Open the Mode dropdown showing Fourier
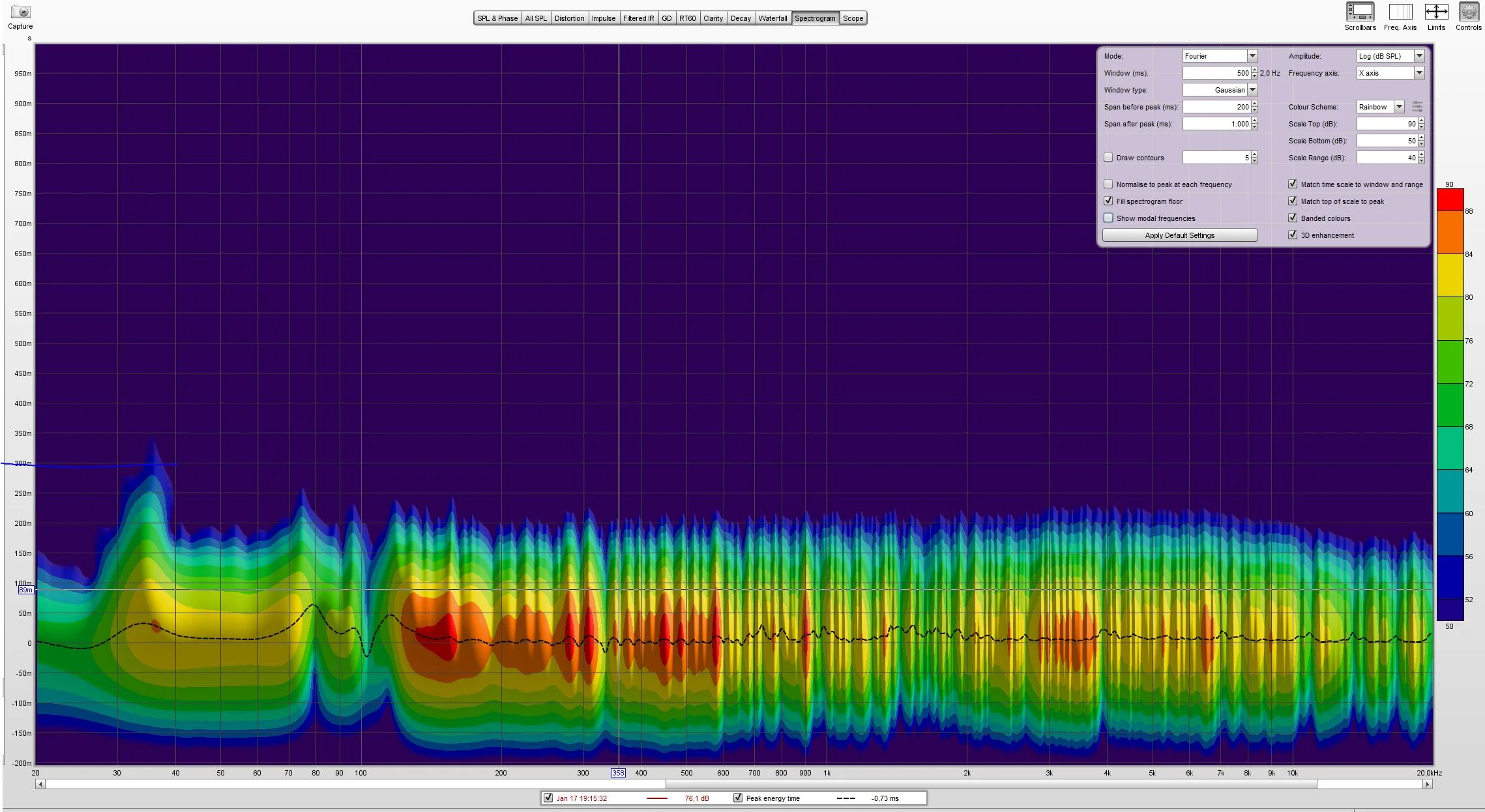The image size is (1485, 812). click(x=1220, y=56)
